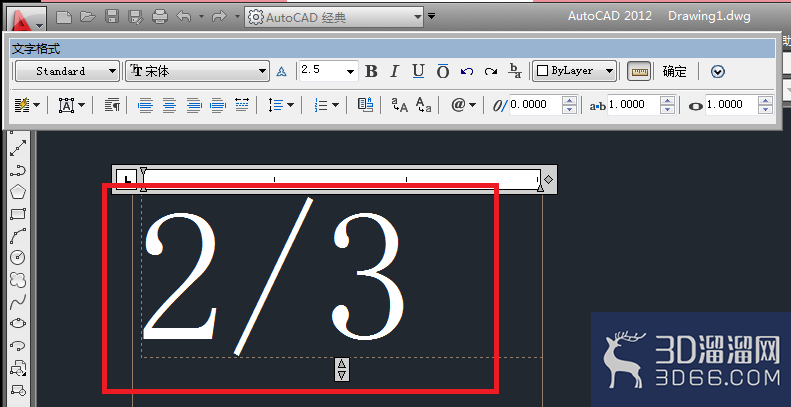Increase the oblique angle value

coord(570,101)
